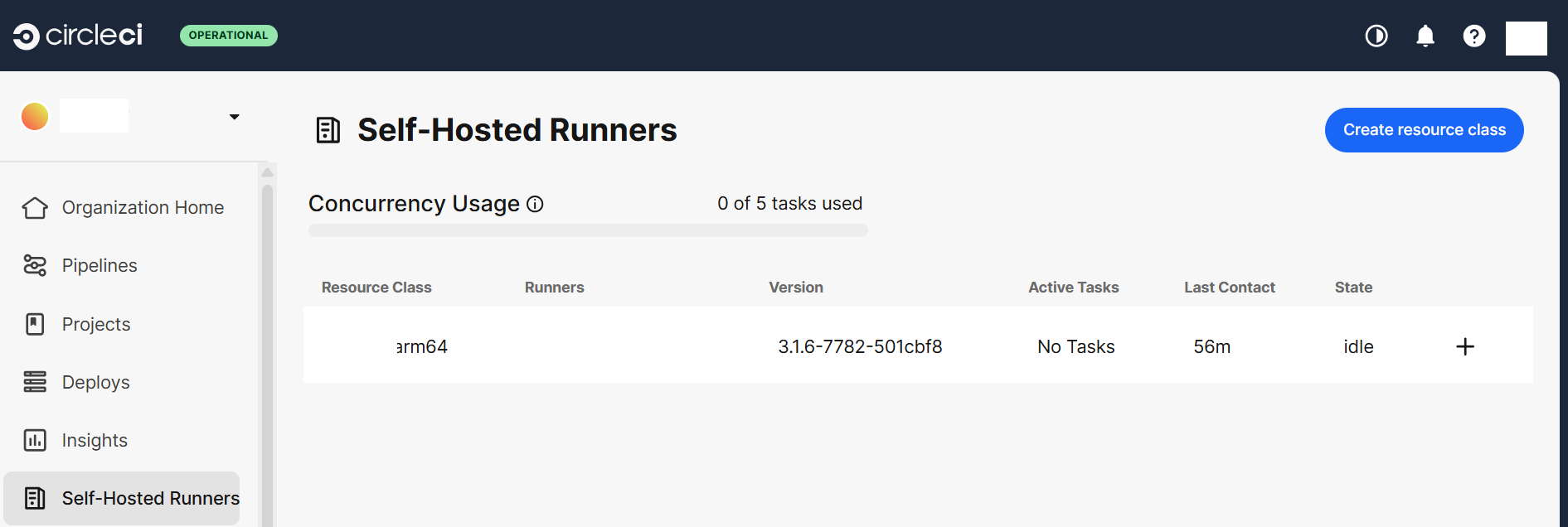Open the notifications bell
The image size is (1568, 527).
point(1425,36)
